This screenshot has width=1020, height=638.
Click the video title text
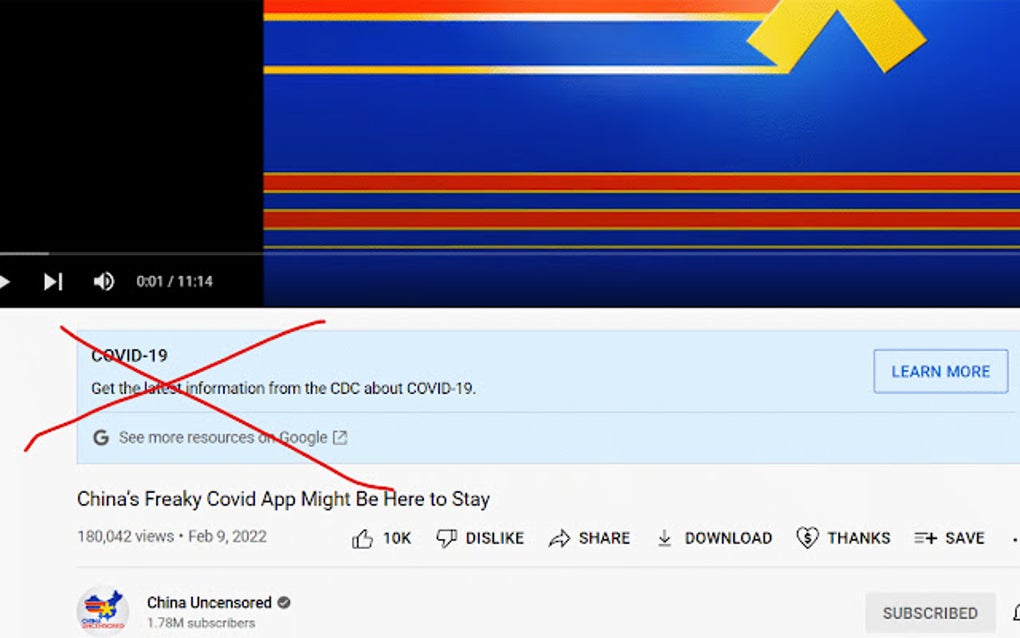tap(283, 499)
